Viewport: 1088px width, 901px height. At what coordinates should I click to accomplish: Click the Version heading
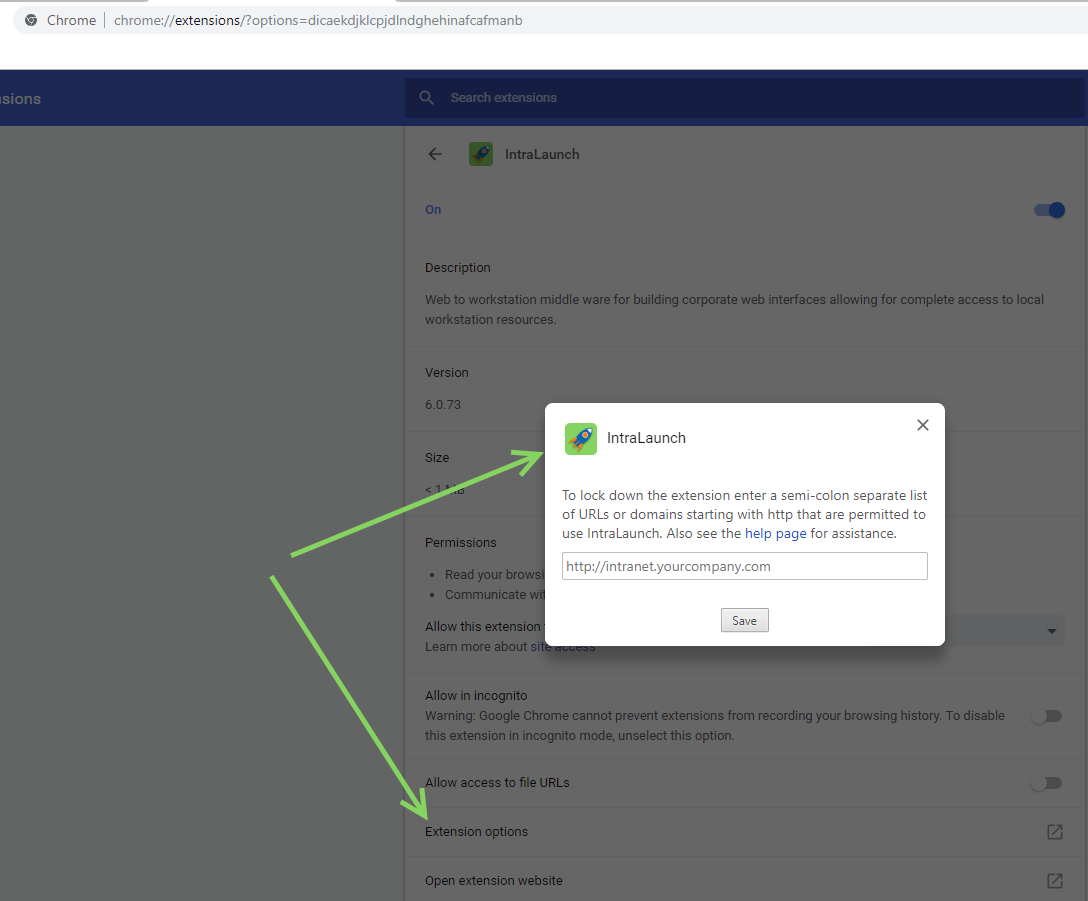447,373
